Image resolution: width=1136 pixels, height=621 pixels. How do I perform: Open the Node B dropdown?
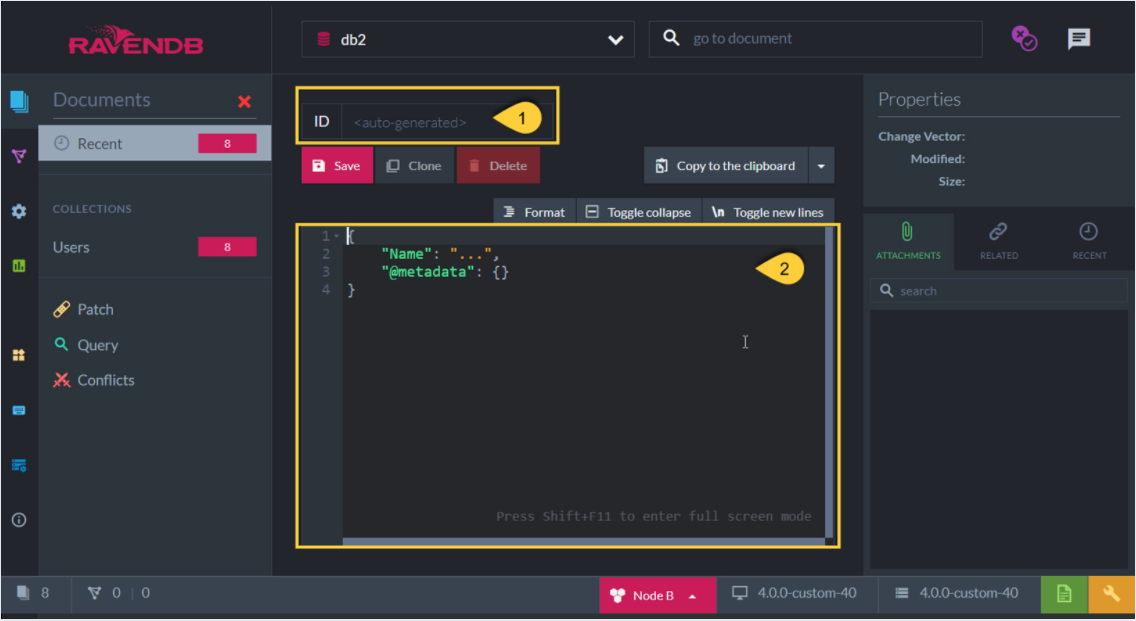pos(657,593)
